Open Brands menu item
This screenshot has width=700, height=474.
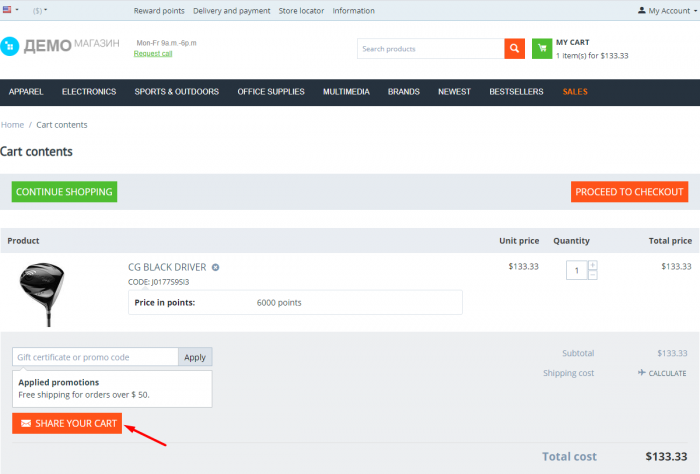pos(404,92)
